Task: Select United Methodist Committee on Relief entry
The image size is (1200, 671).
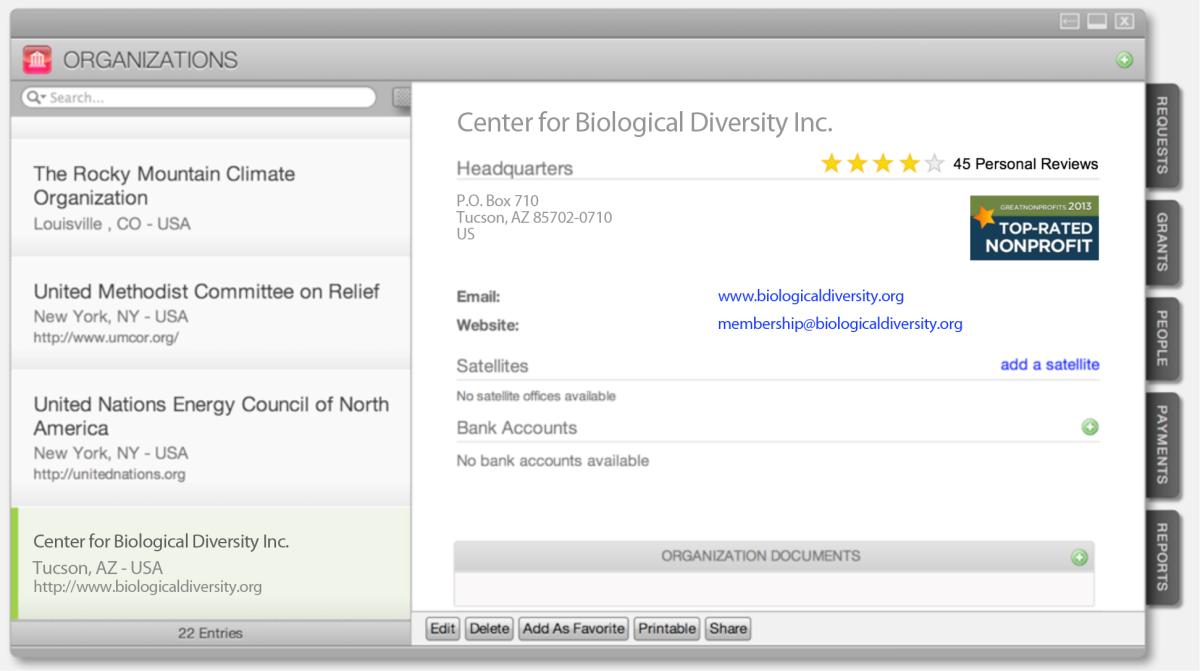Action: [211, 313]
